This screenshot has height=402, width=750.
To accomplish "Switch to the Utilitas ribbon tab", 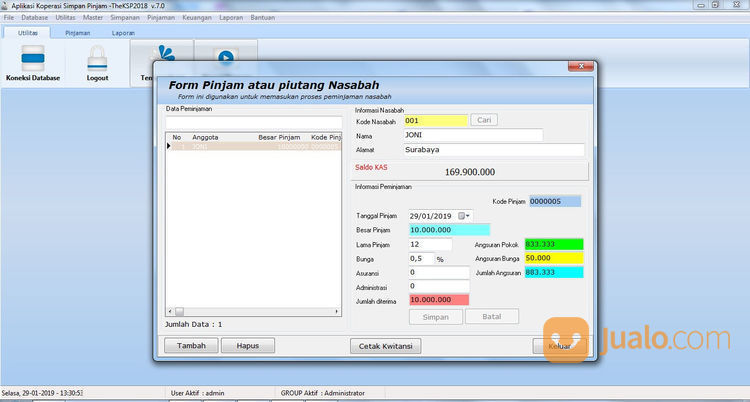I will click(x=27, y=33).
